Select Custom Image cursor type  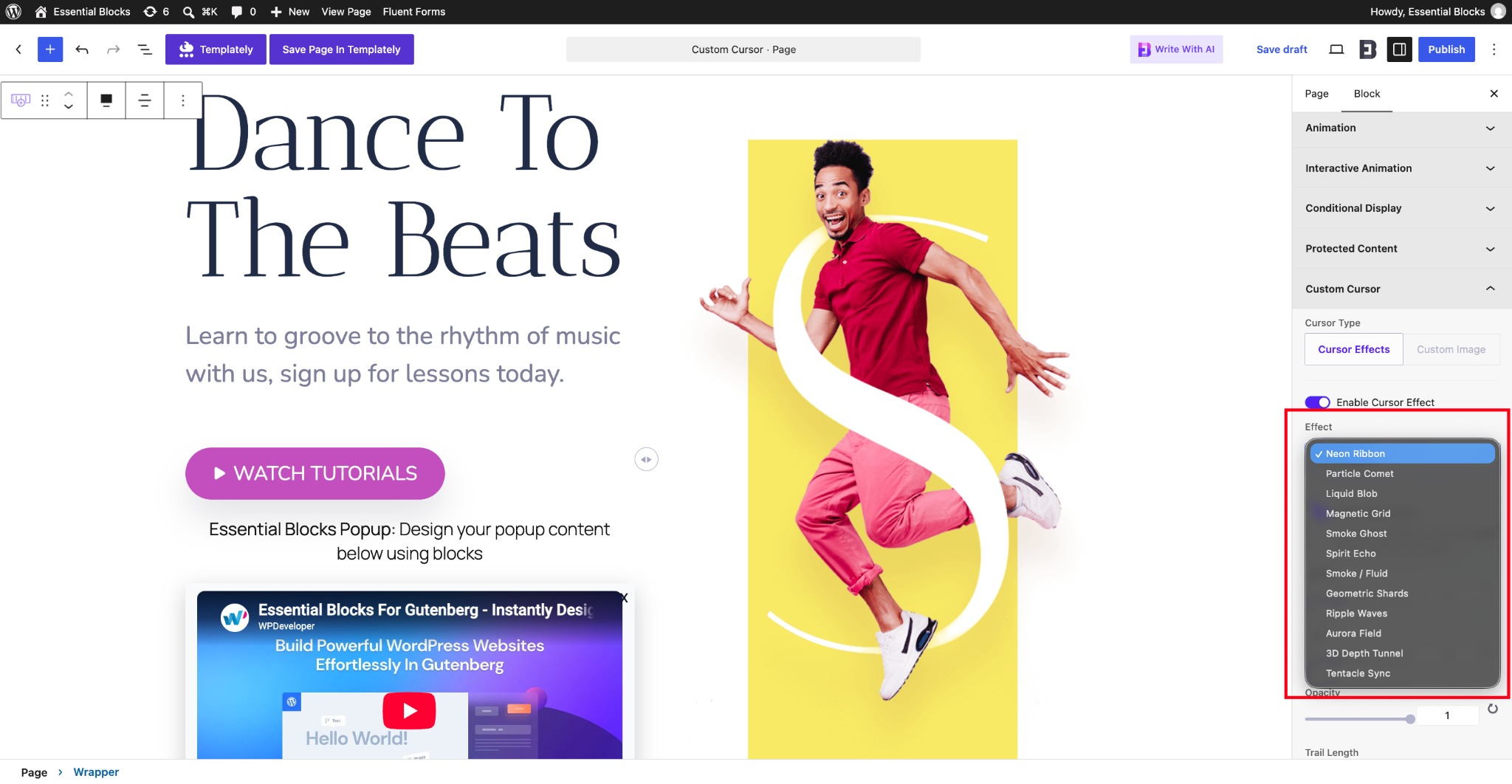(1451, 349)
